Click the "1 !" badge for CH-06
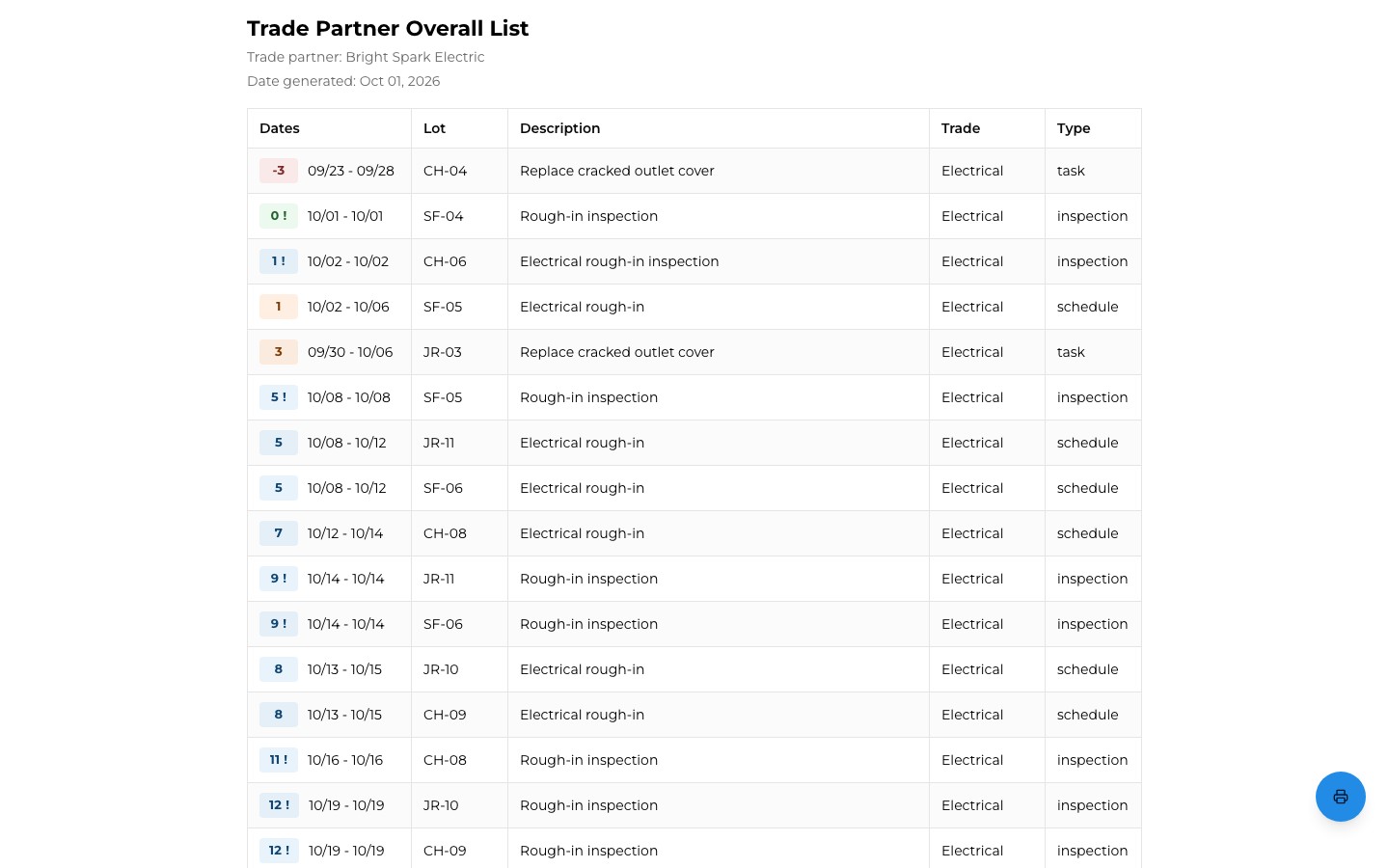Screen dimensions: 1389x868 pos(279,261)
